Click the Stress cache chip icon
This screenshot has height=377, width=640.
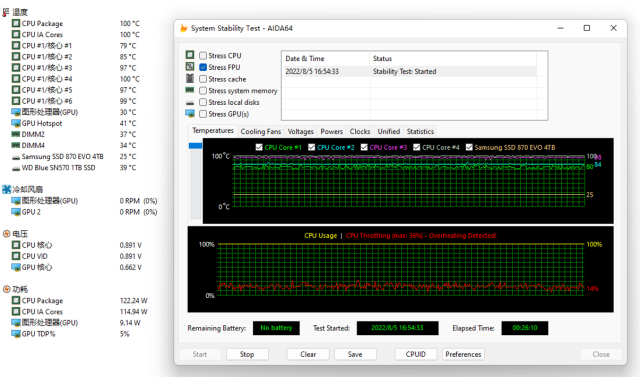coord(190,78)
